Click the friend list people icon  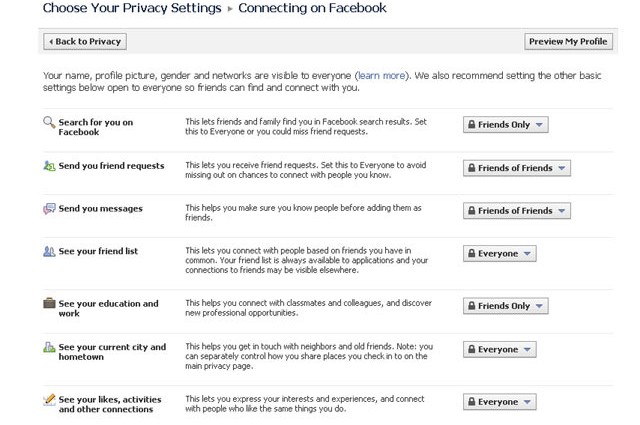point(49,251)
